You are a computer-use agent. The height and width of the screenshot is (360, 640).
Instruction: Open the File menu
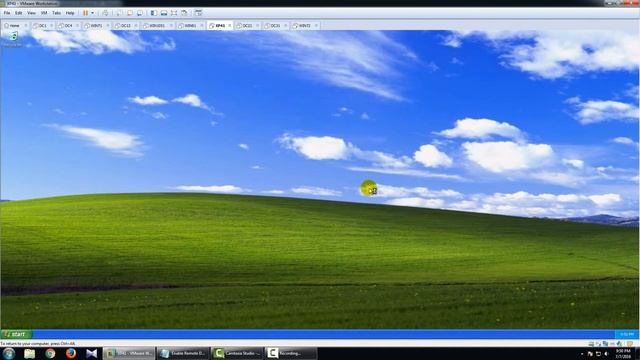tap(7, 13)
